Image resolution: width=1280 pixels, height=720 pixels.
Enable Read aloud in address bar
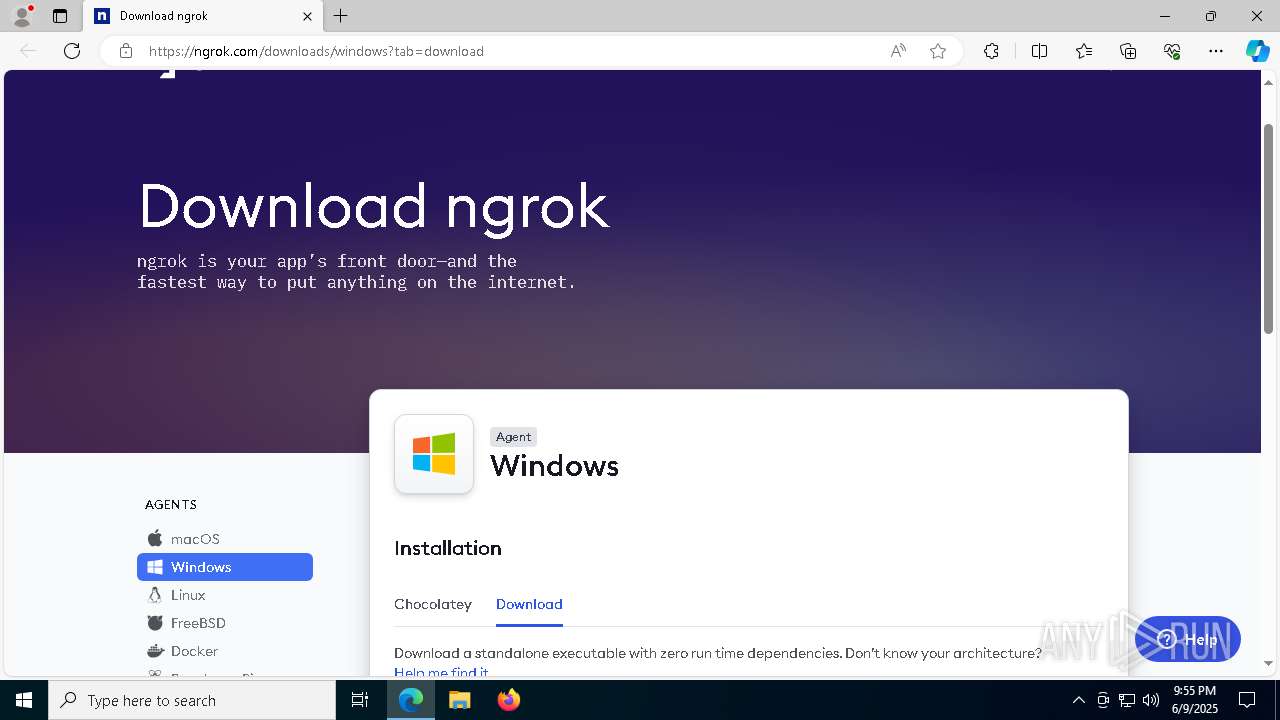coord(898,51)
